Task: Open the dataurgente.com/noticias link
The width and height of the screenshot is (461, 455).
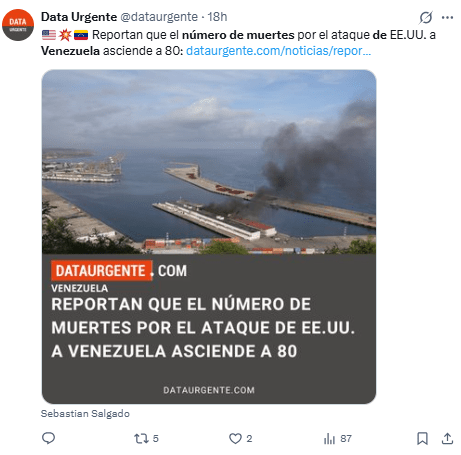Action: point(278,51)
